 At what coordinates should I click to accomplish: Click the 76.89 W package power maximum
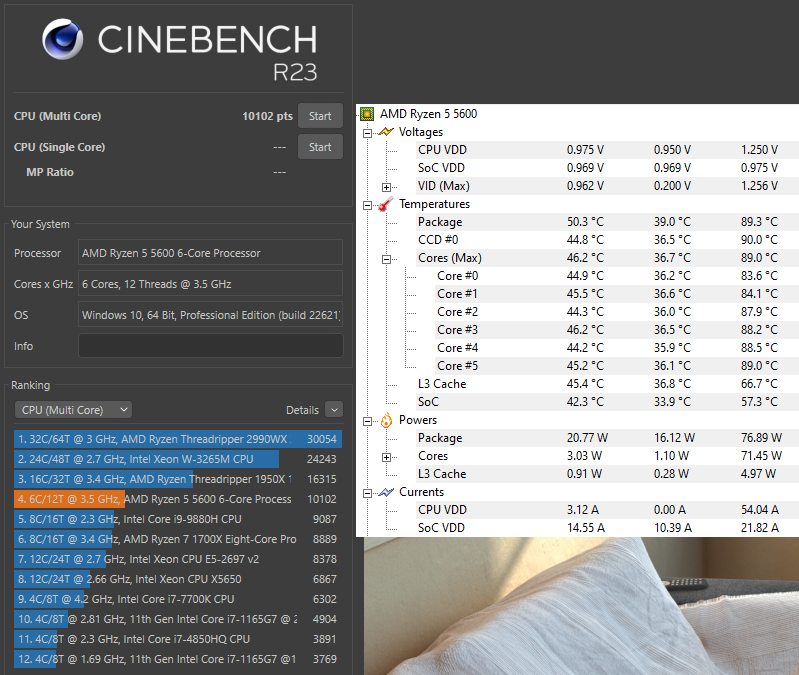pyautogui.click(x=761, y=438)
